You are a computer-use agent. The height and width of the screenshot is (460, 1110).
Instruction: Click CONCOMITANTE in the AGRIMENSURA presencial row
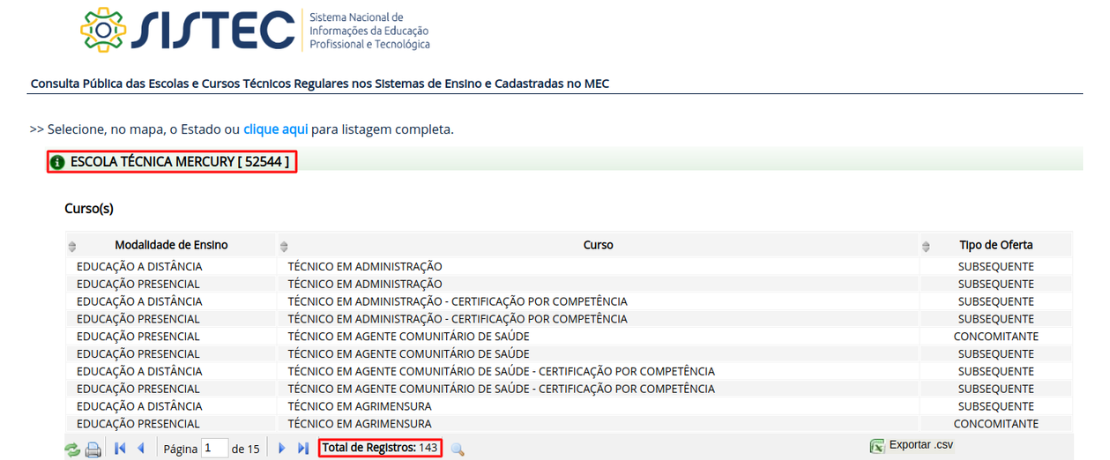click(996, 424)
